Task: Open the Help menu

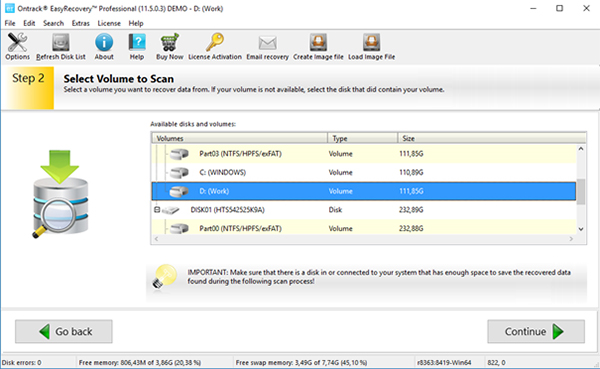Action: pyautogui.click(x=136, y=23)
